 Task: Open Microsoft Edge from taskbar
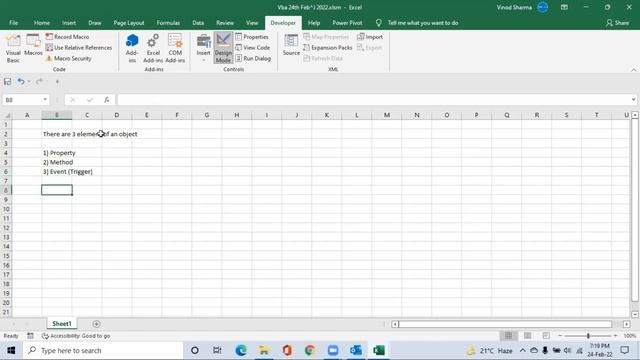241,351
